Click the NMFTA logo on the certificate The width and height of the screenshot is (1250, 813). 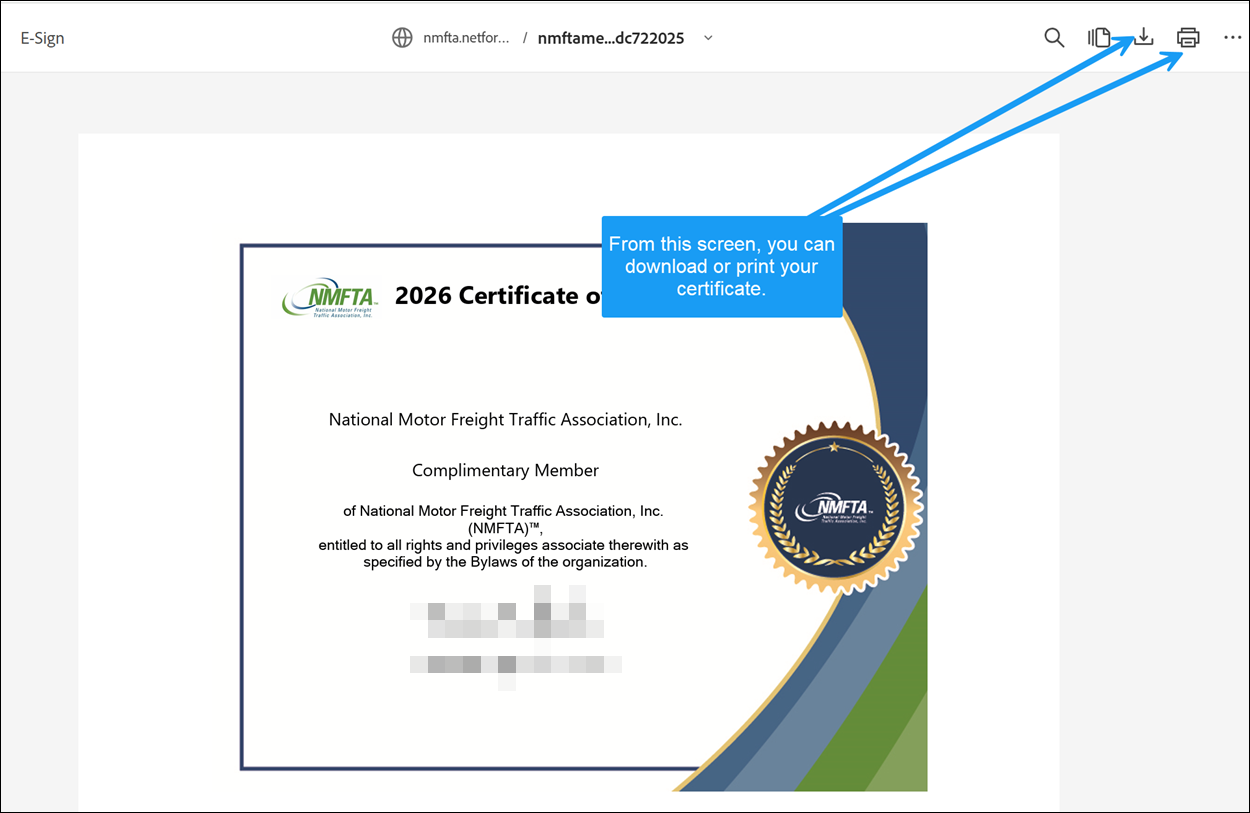tap(329, 297)
